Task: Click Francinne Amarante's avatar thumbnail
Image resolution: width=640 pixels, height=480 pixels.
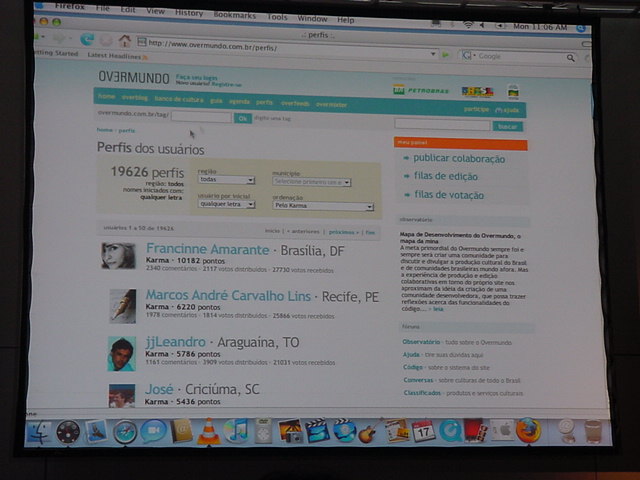Action: coord(118,256)
